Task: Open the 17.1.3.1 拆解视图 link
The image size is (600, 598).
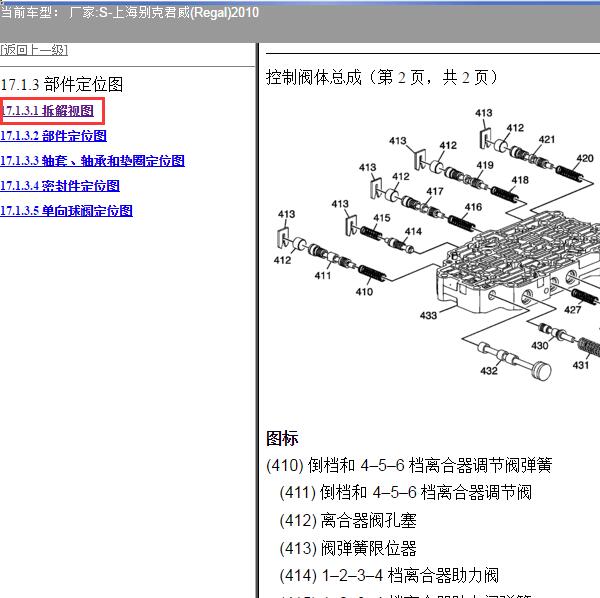Action: click(x=47, y=111)
